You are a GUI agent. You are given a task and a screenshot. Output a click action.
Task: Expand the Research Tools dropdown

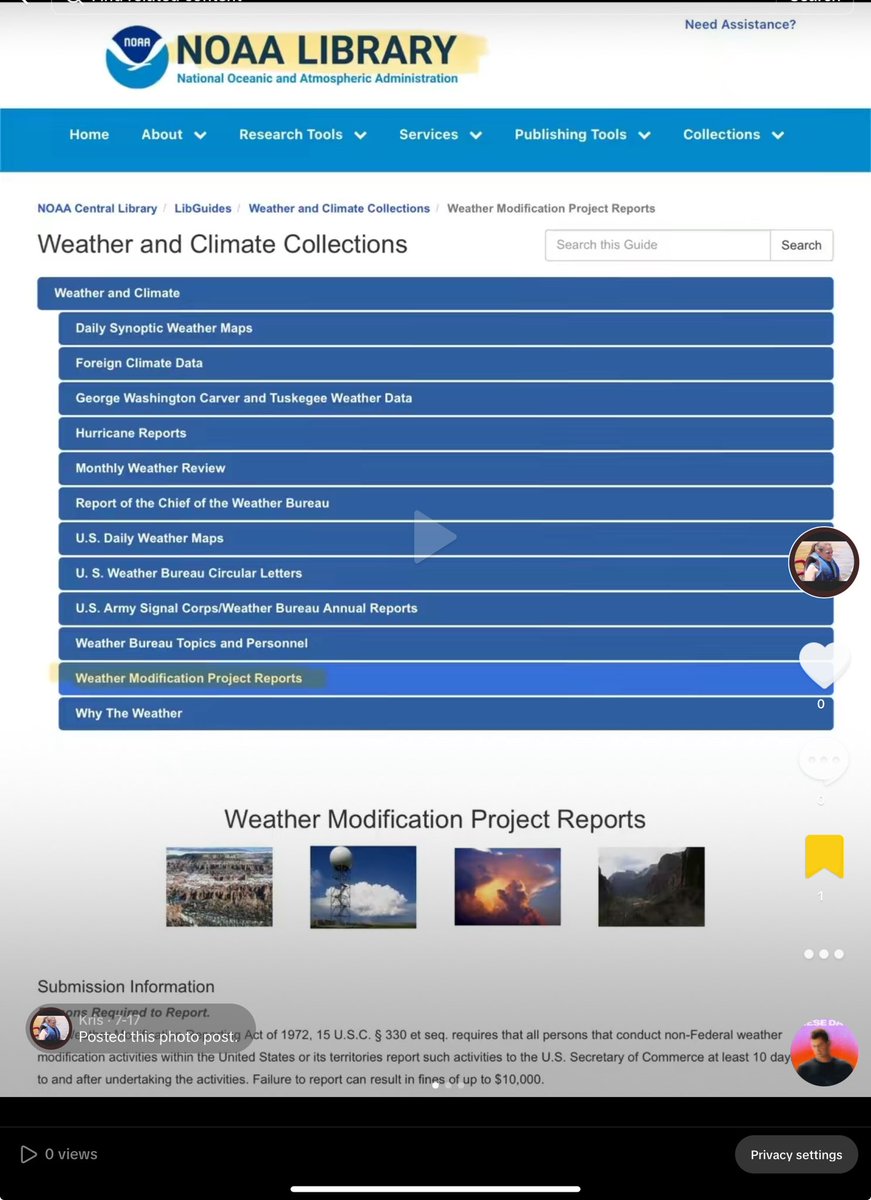coord(302,135)
